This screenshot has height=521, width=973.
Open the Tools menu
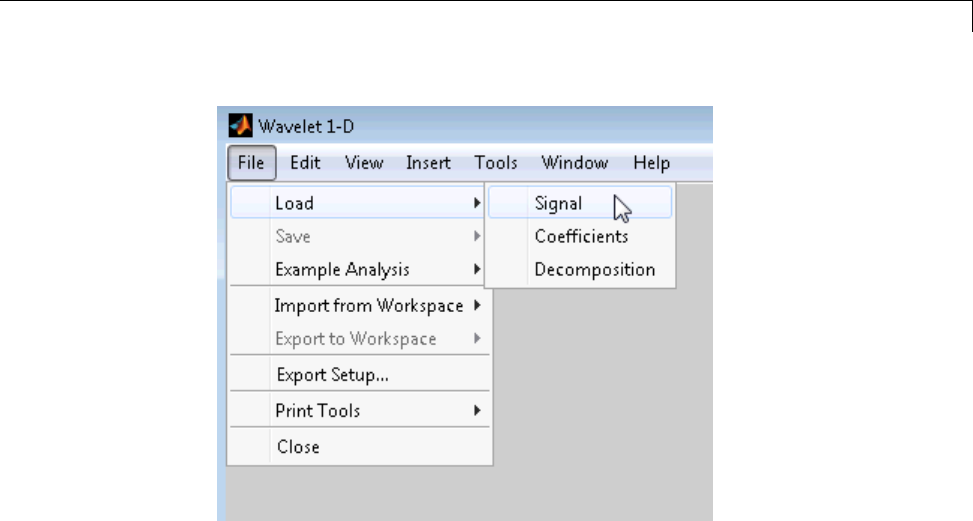coord(495,163)
